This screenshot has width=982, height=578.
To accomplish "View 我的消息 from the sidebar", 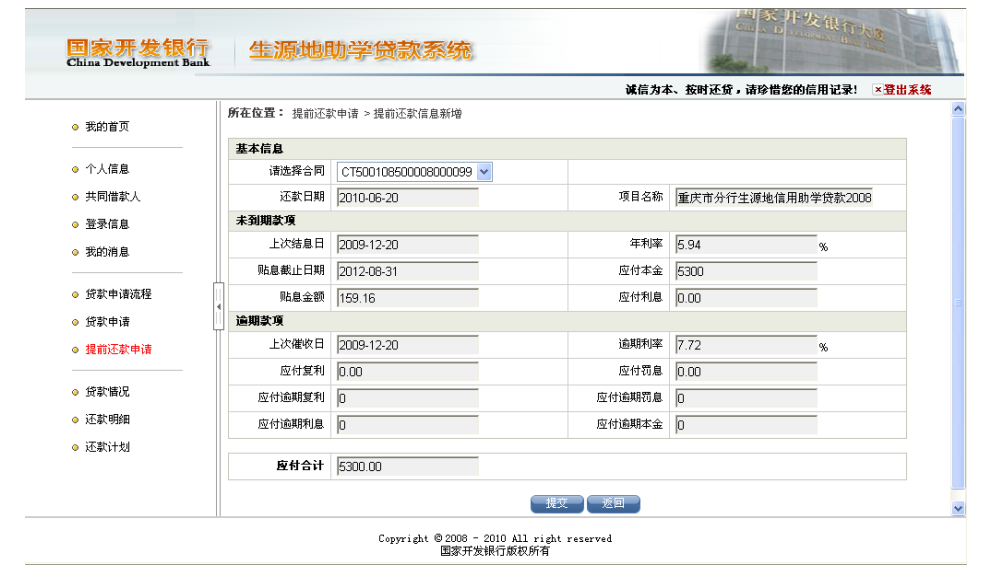I will (107, 252).
